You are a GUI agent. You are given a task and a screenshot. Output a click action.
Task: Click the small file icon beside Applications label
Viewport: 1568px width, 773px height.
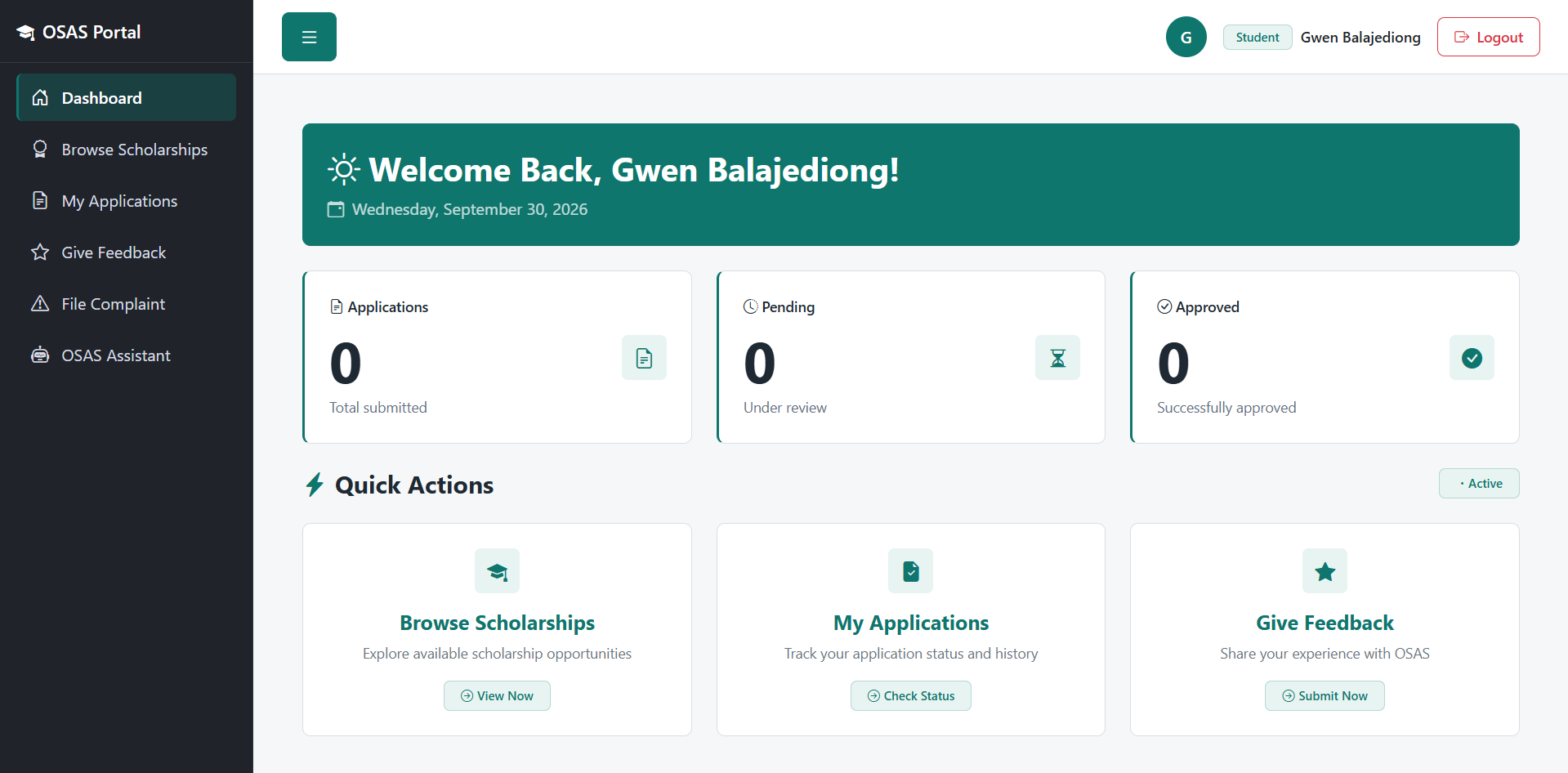click(x=337, y=306)
